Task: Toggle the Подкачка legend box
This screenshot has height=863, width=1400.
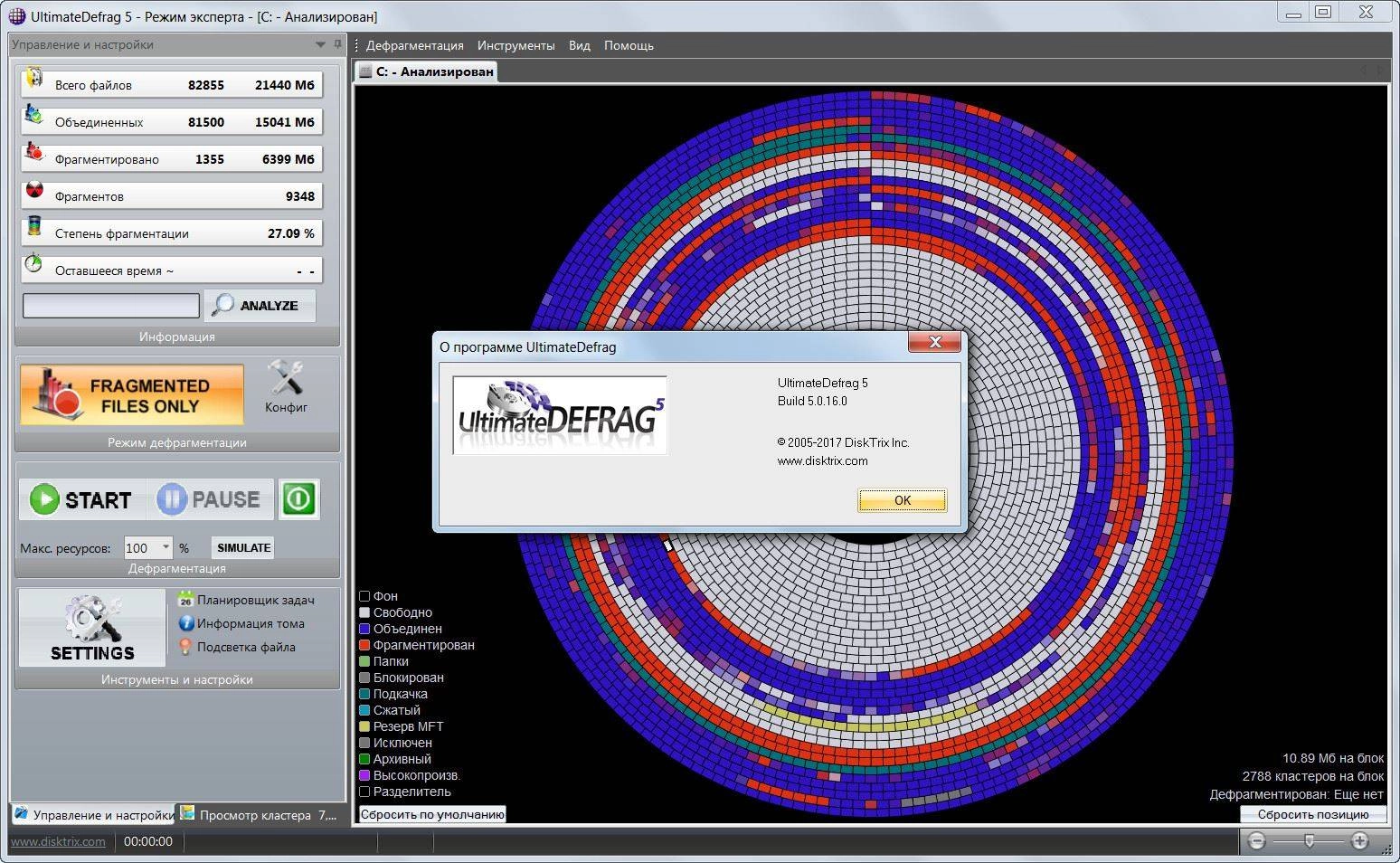Action: [x=364, y=694]
